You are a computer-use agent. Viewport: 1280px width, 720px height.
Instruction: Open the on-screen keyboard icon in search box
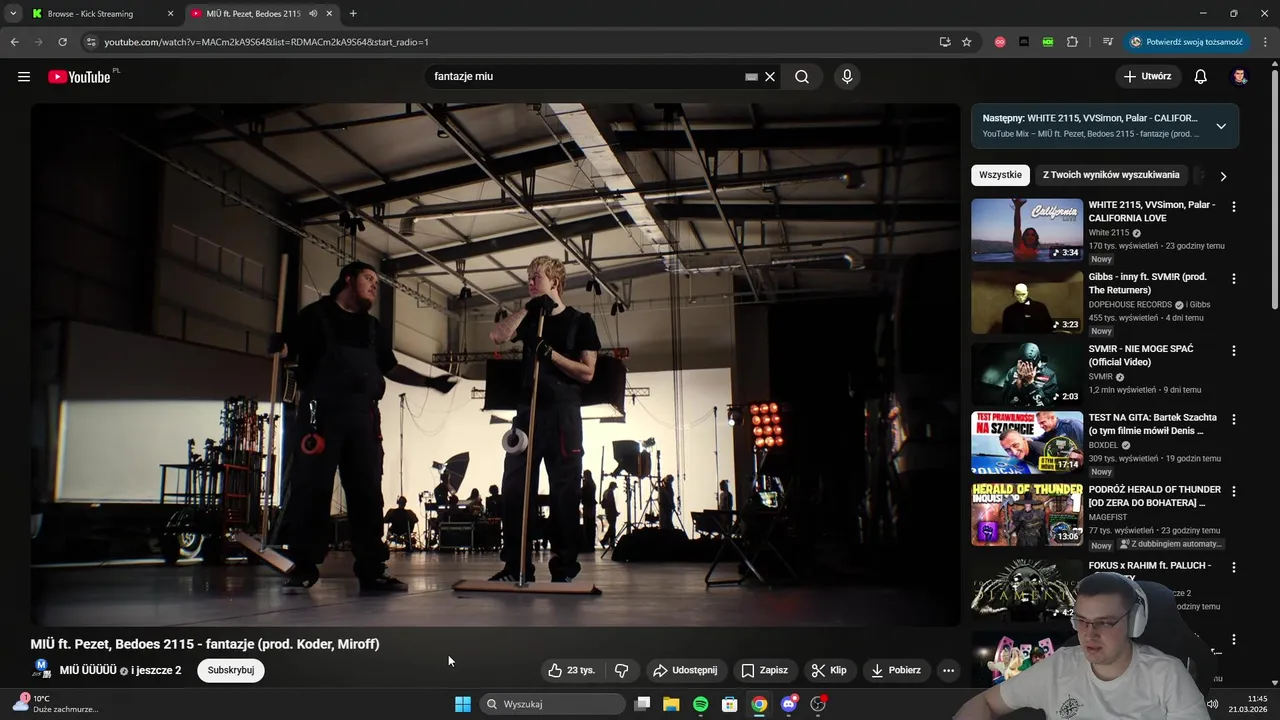(751, 77)
